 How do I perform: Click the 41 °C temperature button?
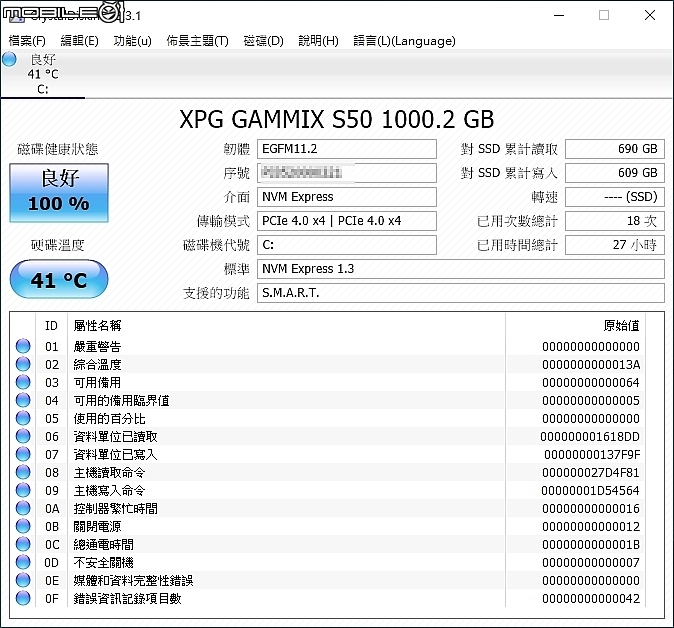pyautogui.click(x=59, y=279)
